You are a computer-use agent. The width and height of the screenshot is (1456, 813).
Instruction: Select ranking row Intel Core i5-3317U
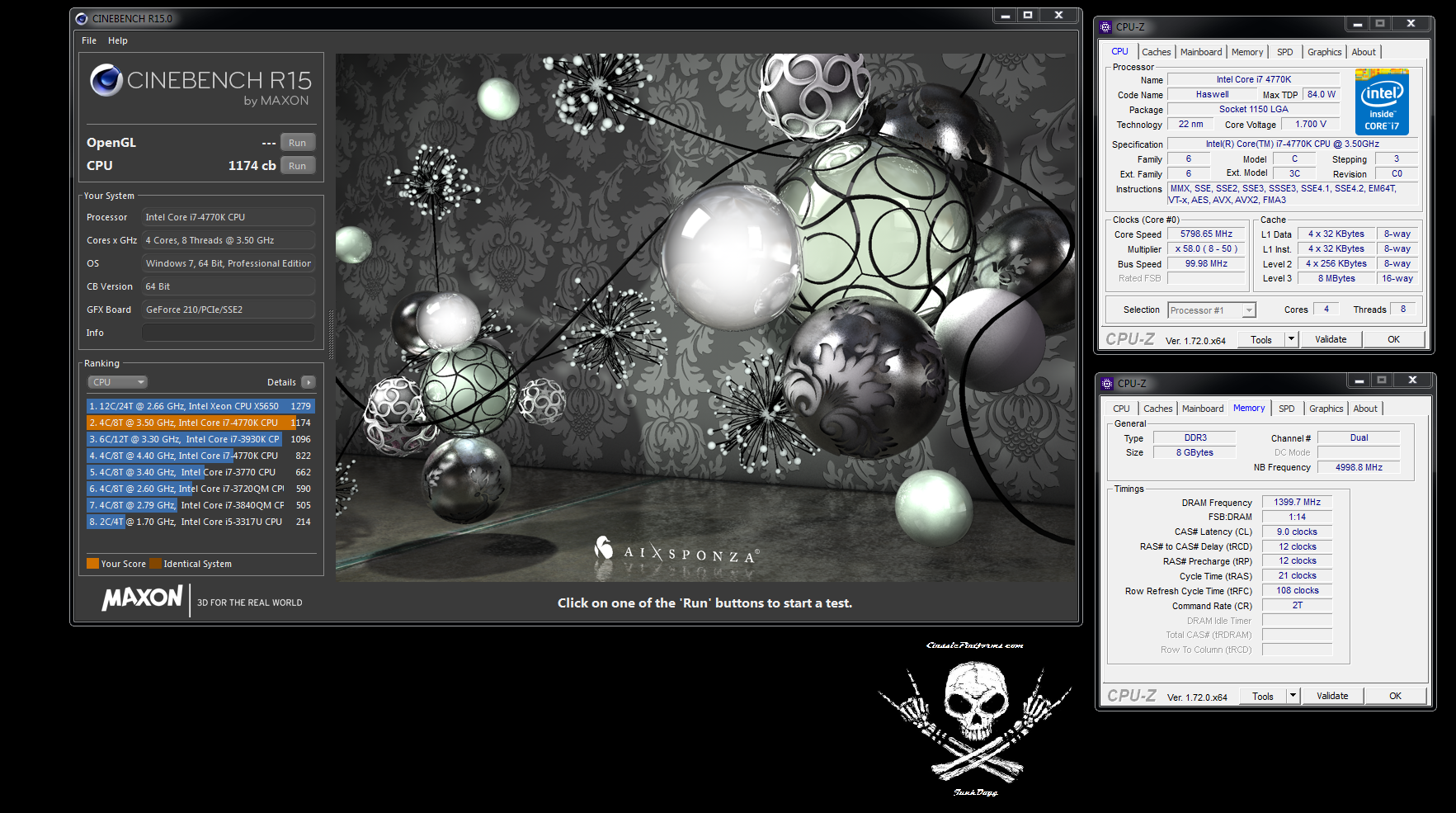tap(200, 522)
